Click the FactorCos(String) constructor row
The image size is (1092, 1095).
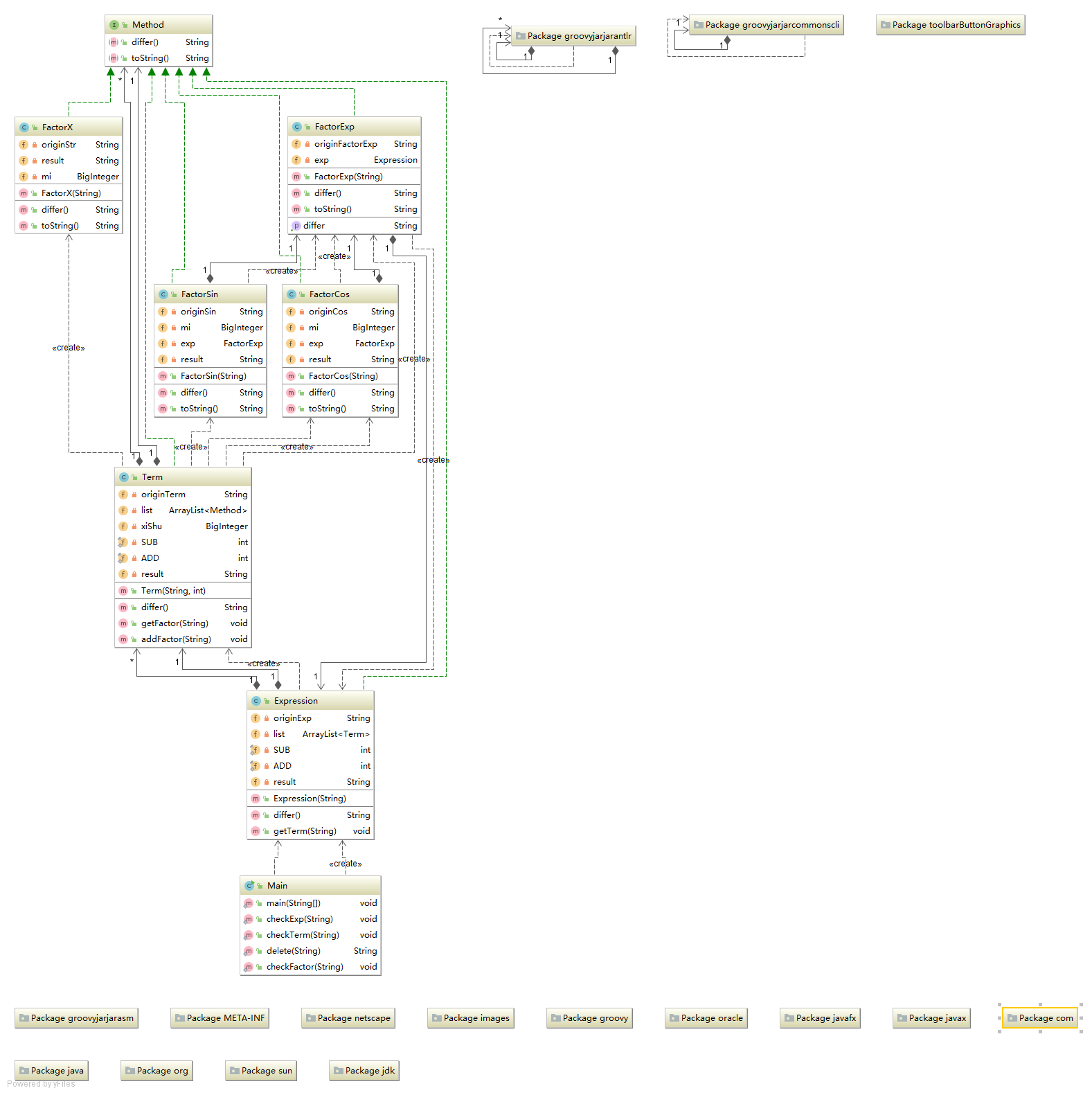340,376
